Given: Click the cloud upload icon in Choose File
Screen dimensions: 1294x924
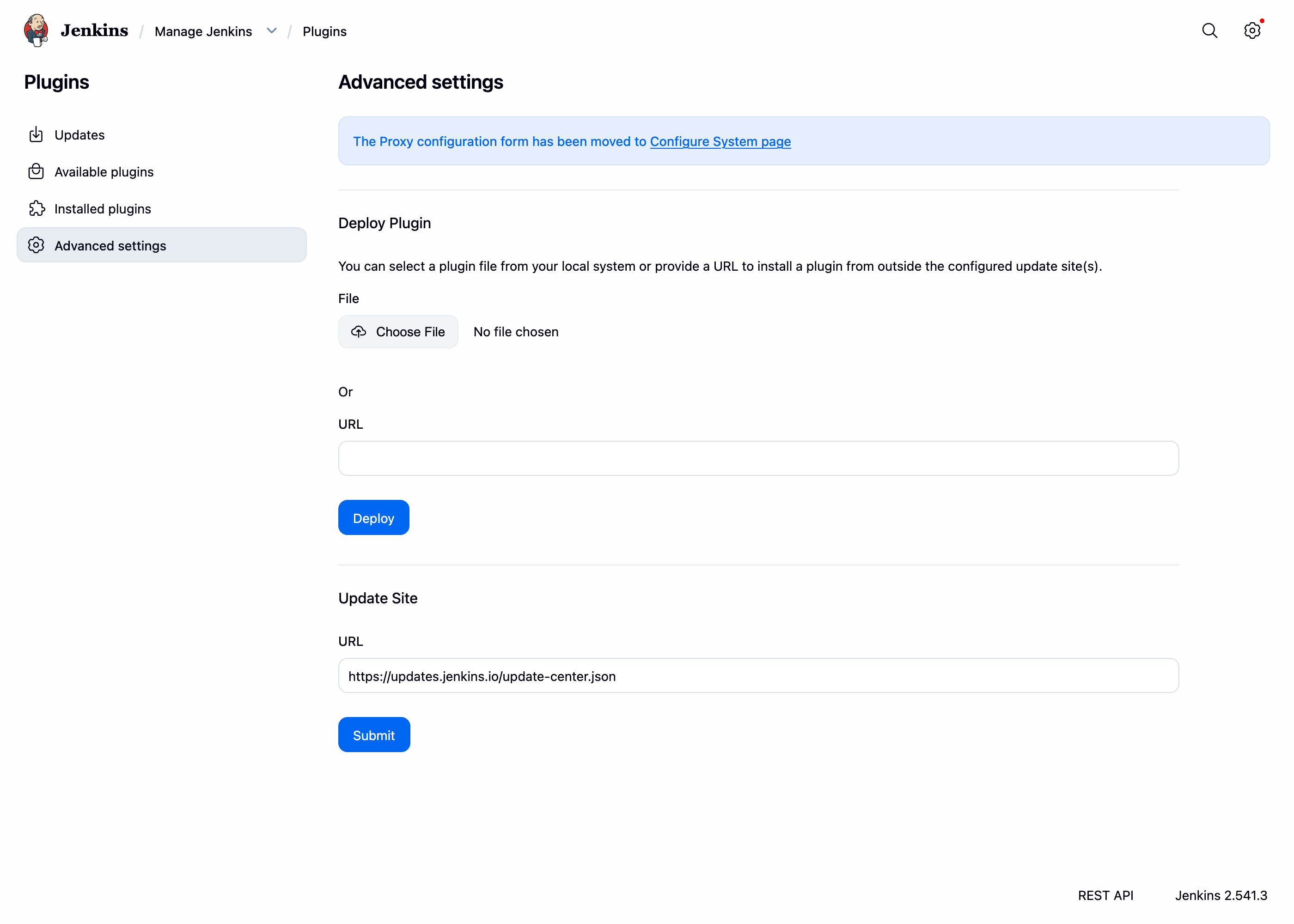Looking at the screenshot, I should point(359,332).
